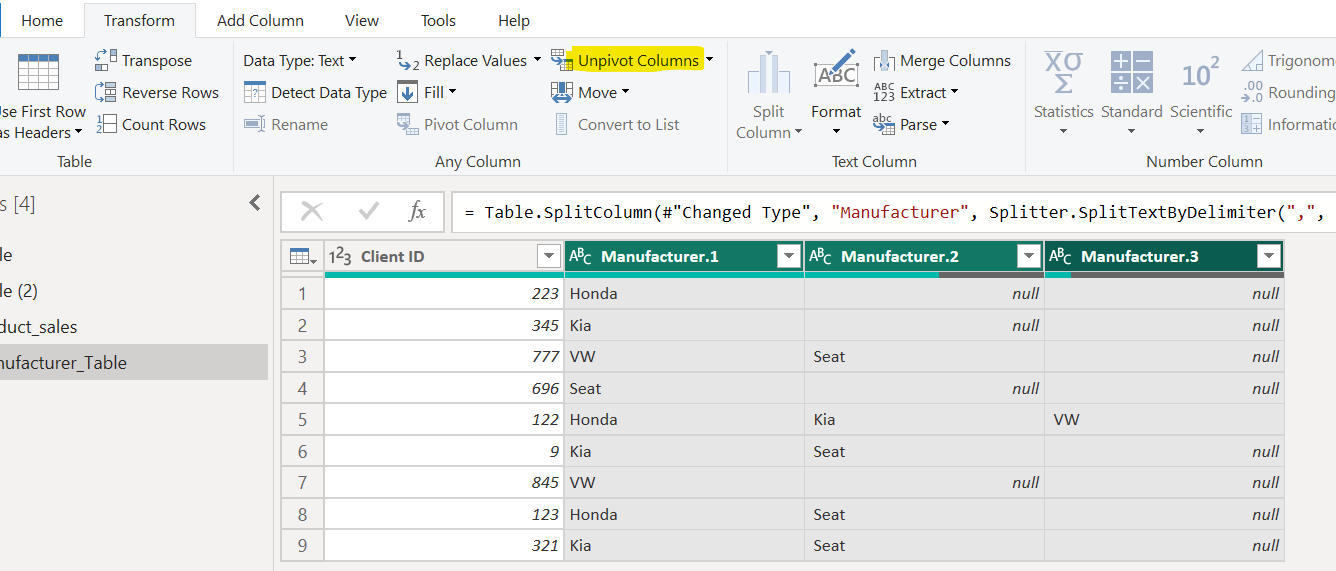
Task: Click the fx formula icon
Action: 417,211
